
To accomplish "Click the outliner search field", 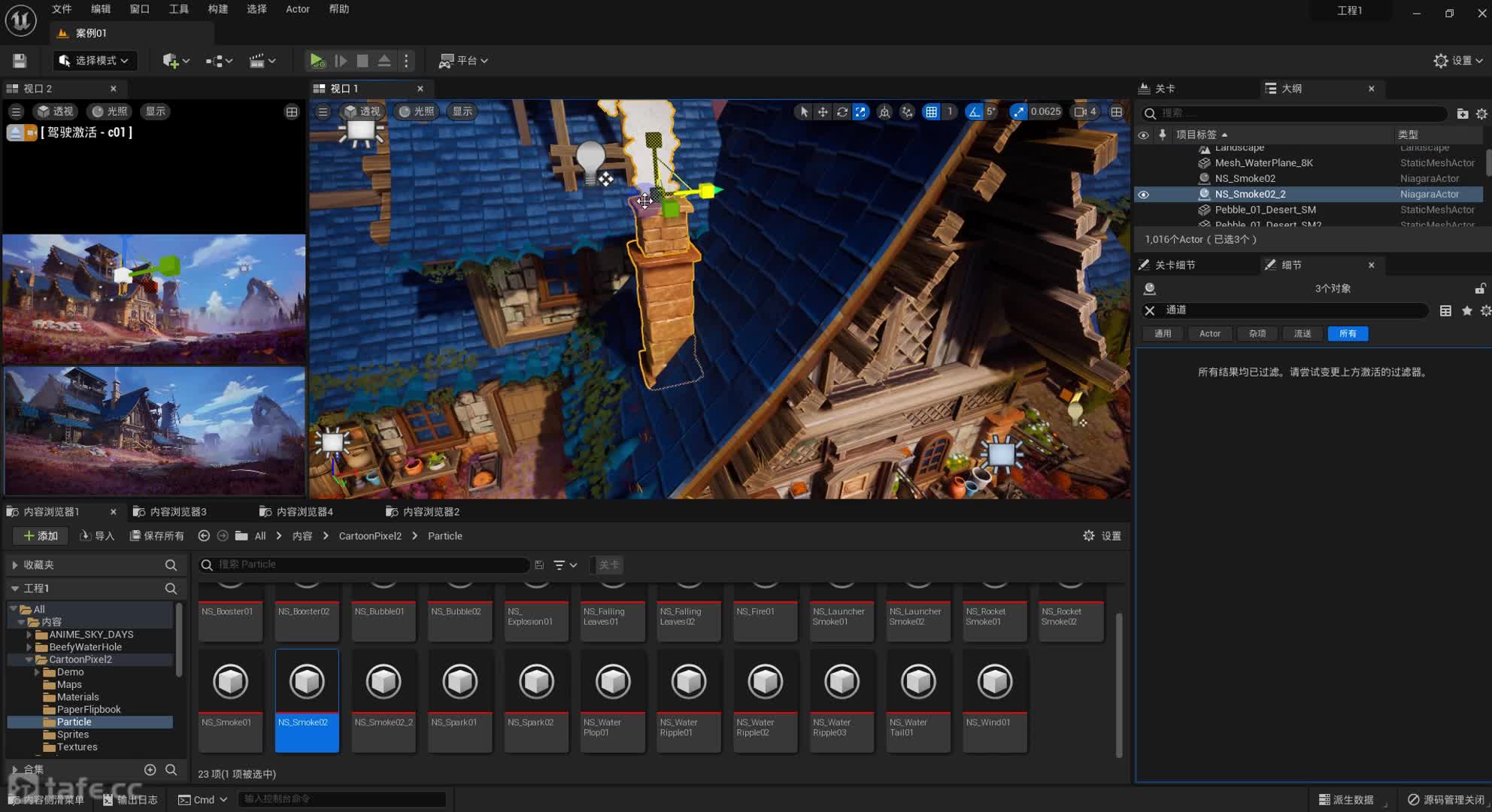I will coord(1295,113).
